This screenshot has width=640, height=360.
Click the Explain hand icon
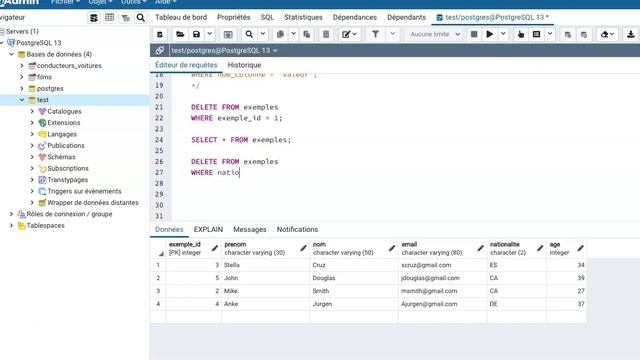[521, 34]
